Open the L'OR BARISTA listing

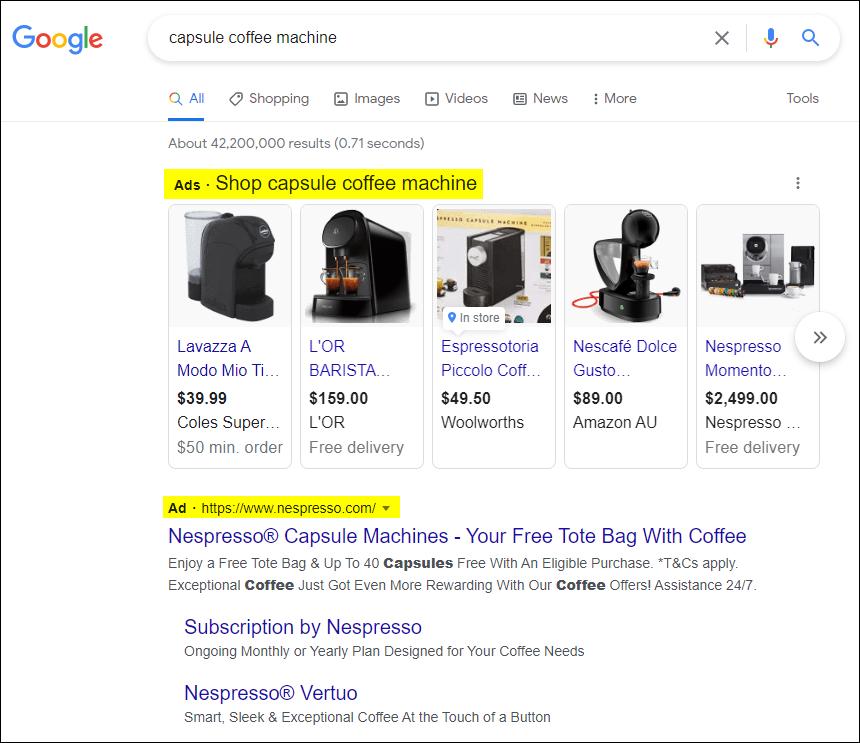349,358
